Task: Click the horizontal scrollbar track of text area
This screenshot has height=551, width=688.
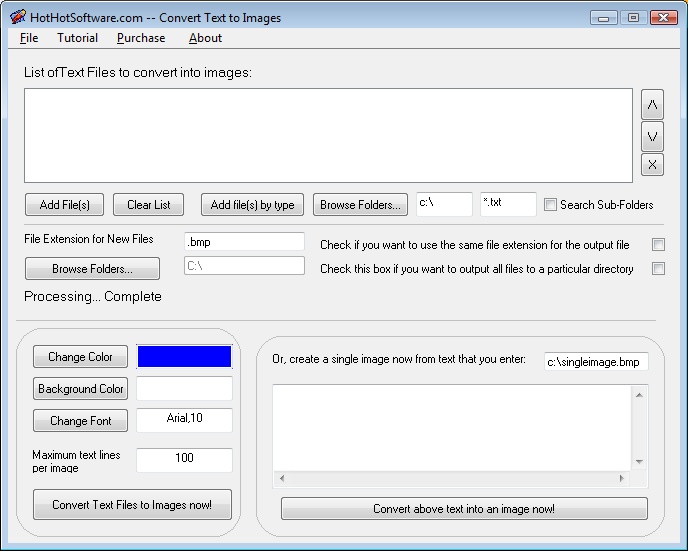Action: [452, 478]
